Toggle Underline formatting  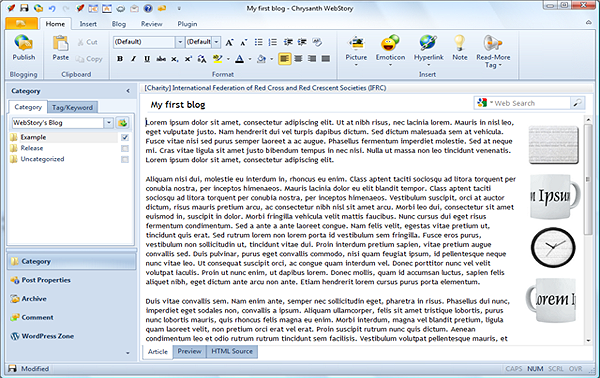147,59
